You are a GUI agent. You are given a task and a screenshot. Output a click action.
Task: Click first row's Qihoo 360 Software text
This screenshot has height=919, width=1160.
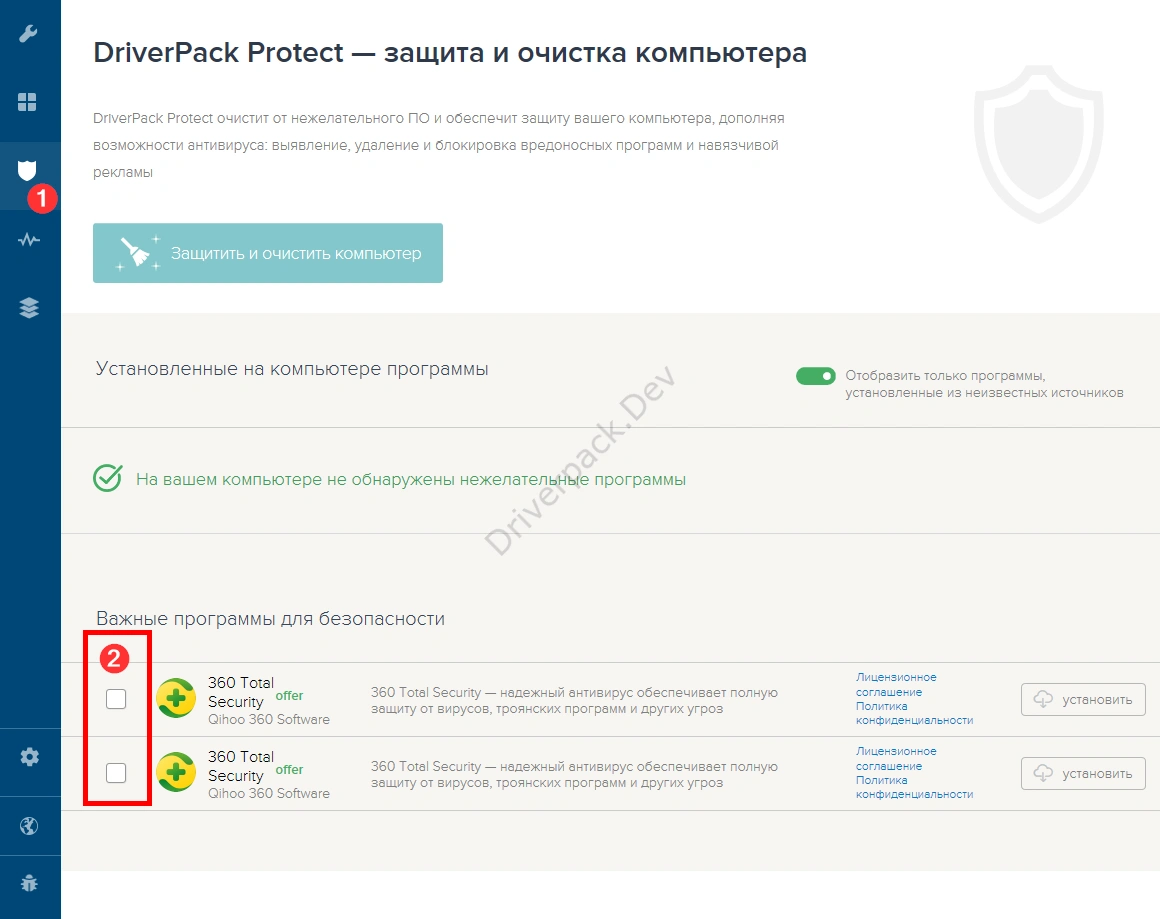(x=269, y=719)
